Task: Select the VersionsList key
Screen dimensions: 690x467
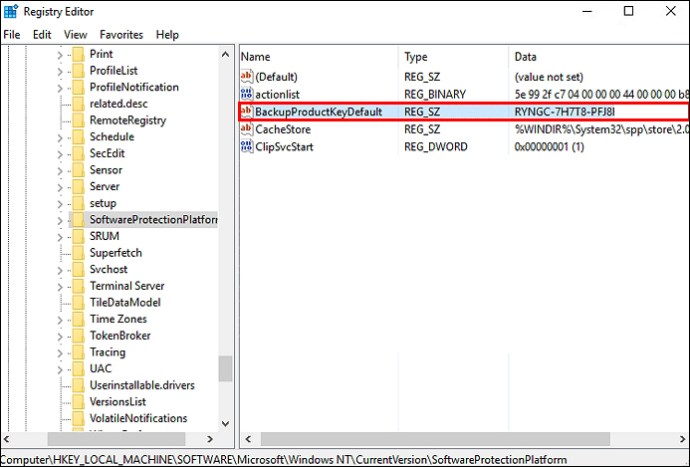Action: click(x=117, y=402)
